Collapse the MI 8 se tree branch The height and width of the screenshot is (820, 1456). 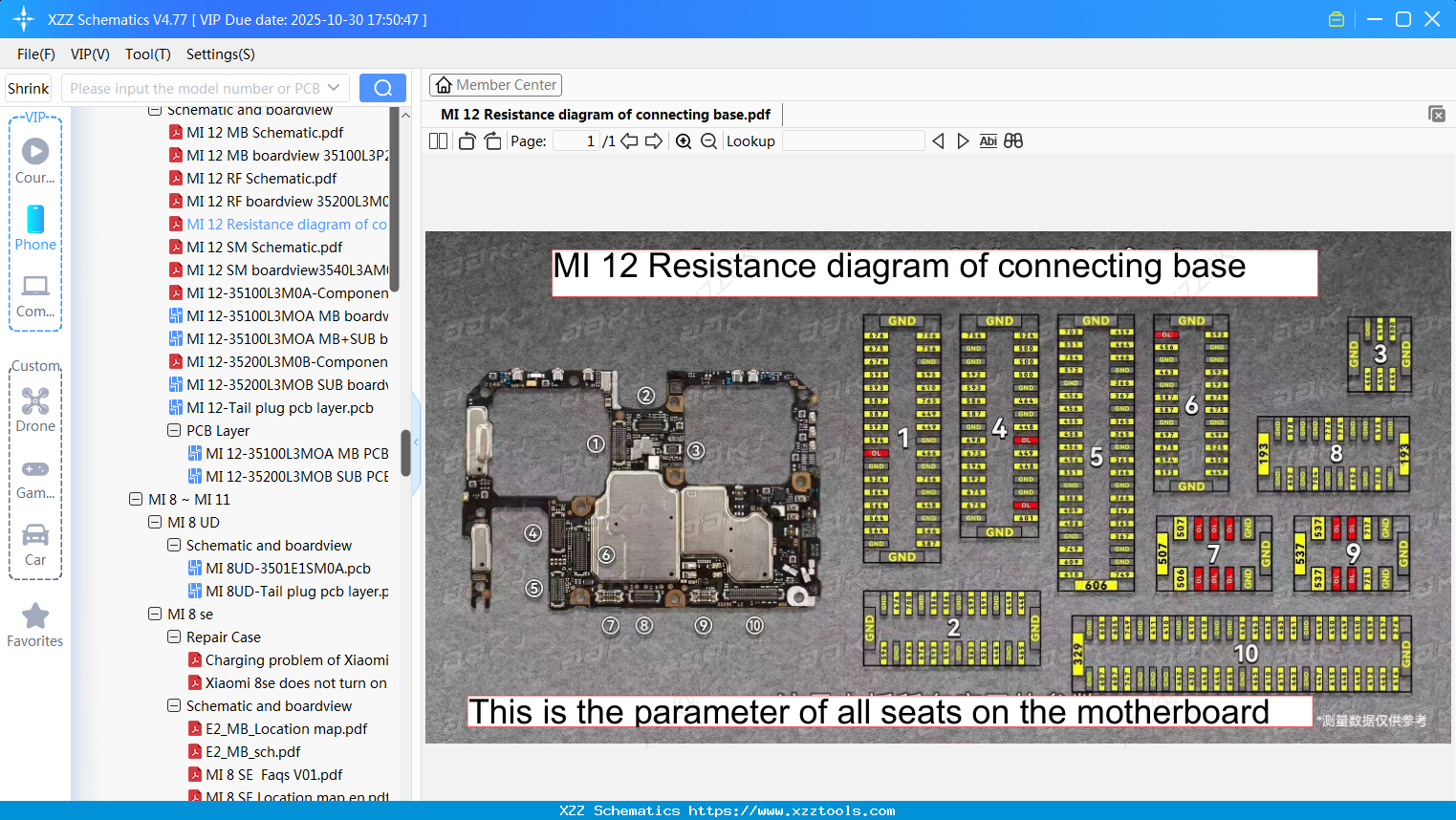coord(155,614)
